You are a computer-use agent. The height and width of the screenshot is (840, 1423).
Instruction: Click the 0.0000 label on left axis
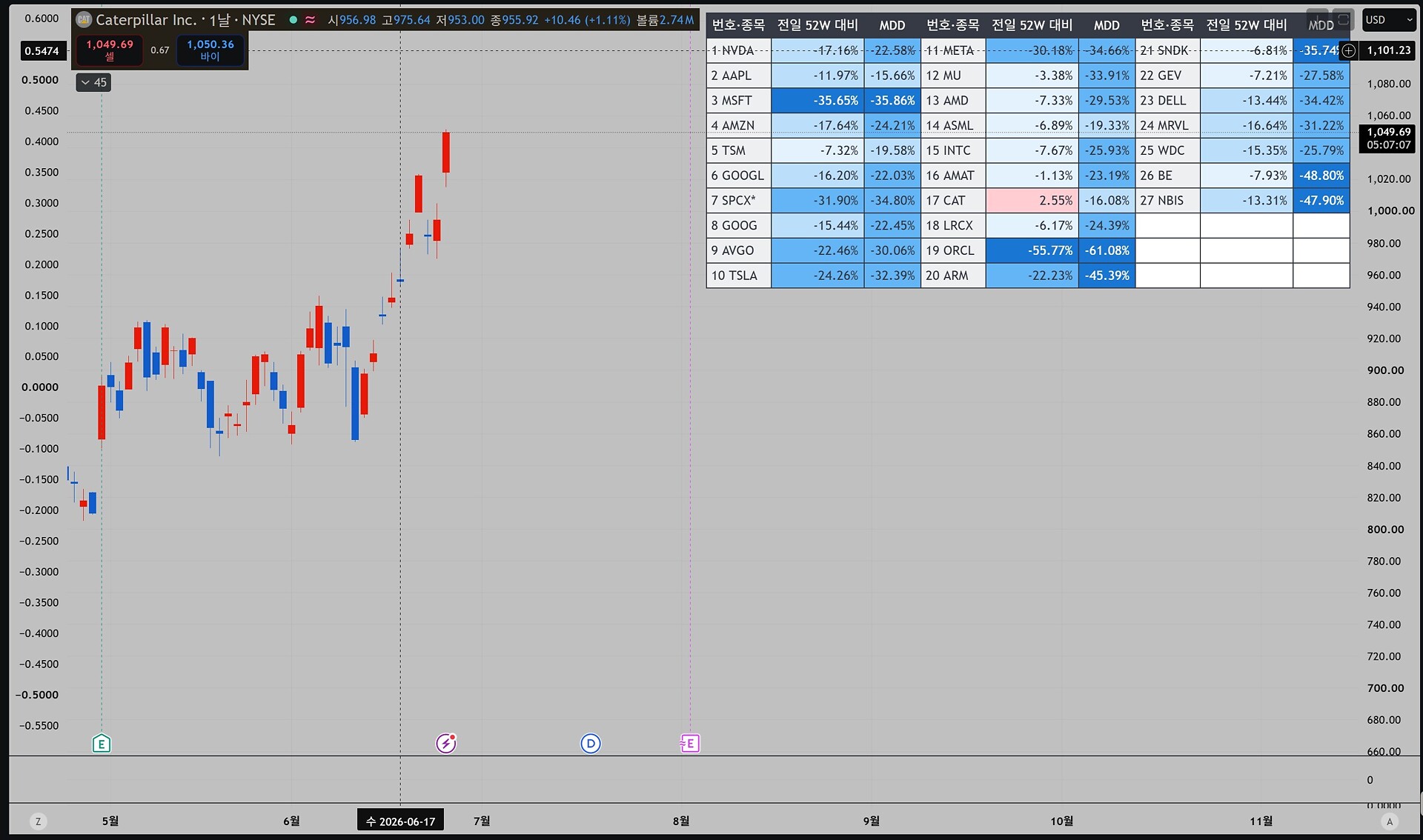[x=40, y=387]
